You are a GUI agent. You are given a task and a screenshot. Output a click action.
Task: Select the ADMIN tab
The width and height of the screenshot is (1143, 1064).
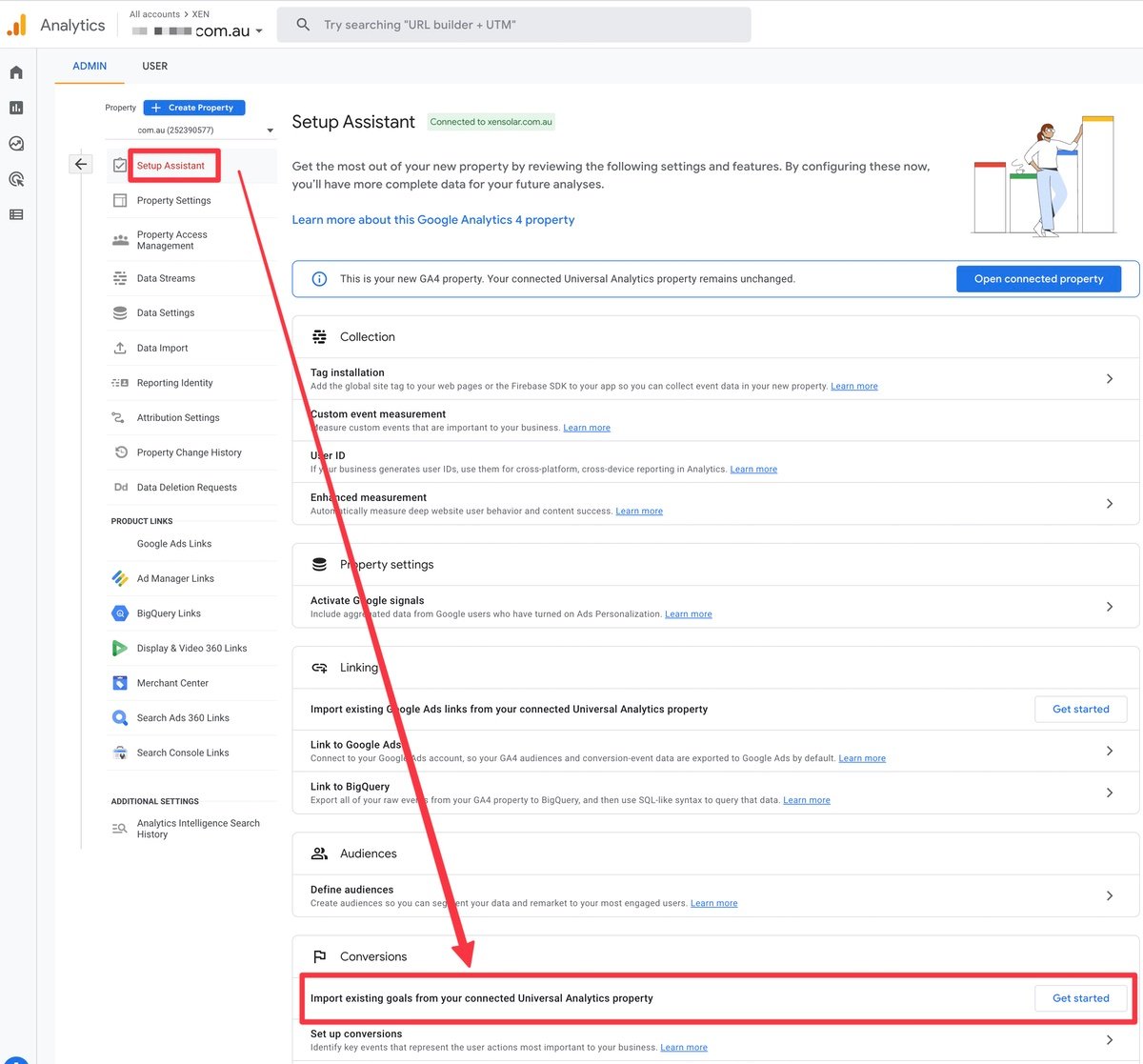pyautogui.click(x=90, y=66)
